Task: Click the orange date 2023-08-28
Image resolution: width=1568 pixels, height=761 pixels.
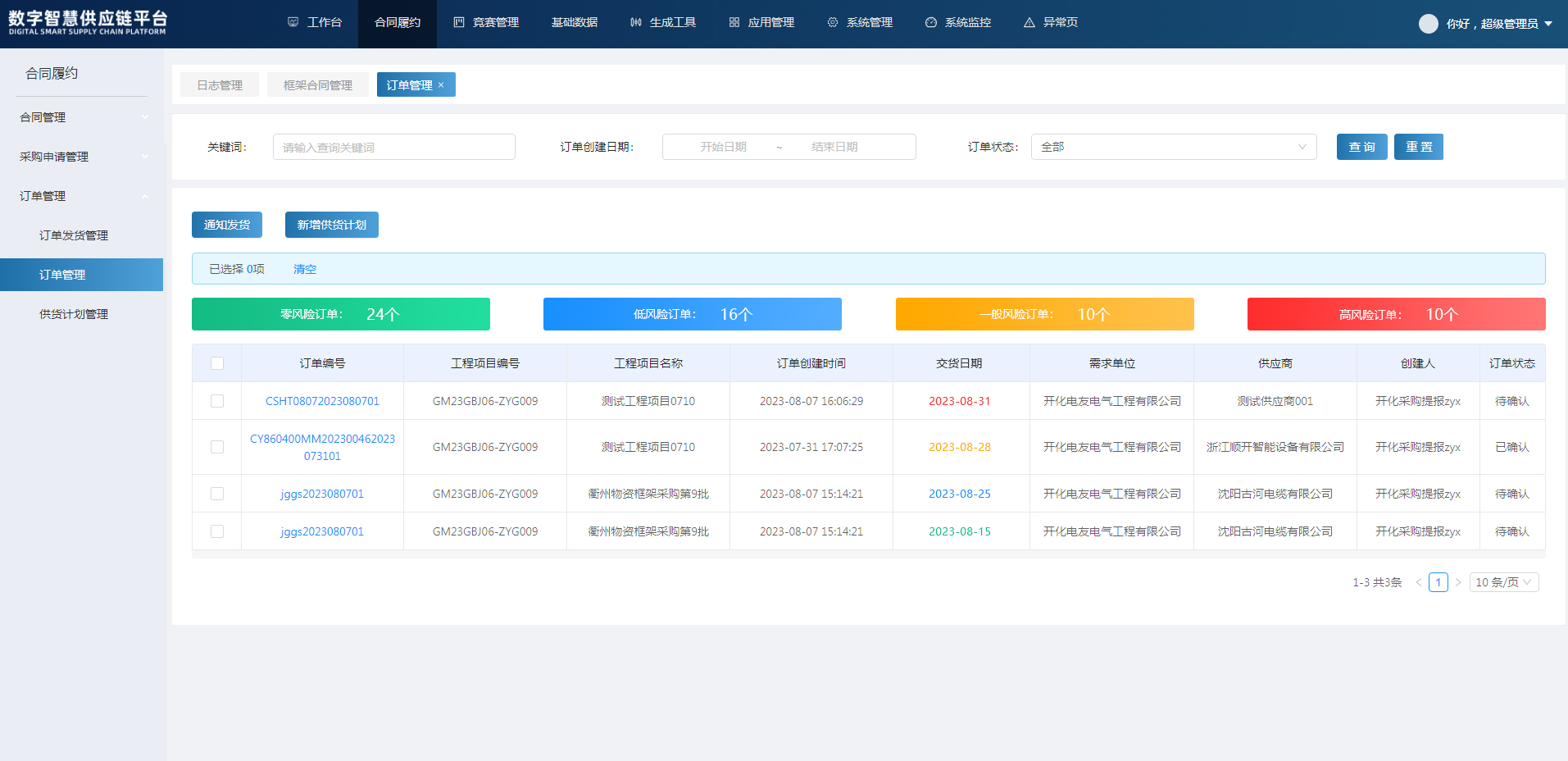Action: click(960, 447)
